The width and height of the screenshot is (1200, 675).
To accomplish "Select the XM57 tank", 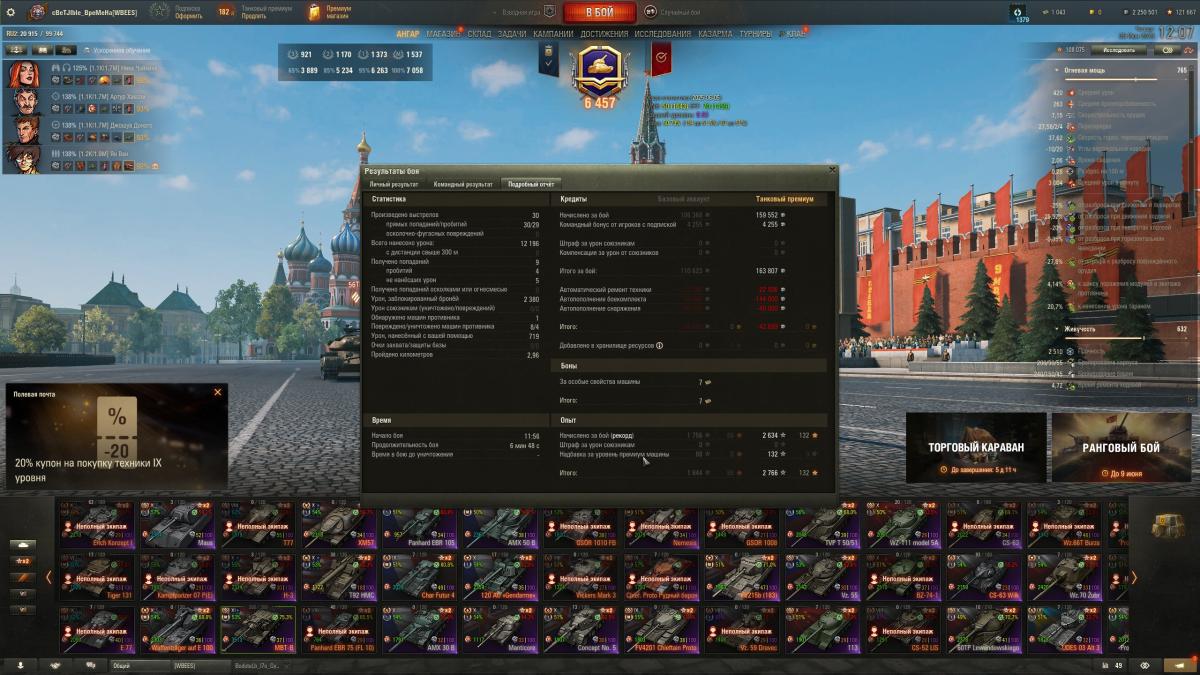I will coord(339,523).
